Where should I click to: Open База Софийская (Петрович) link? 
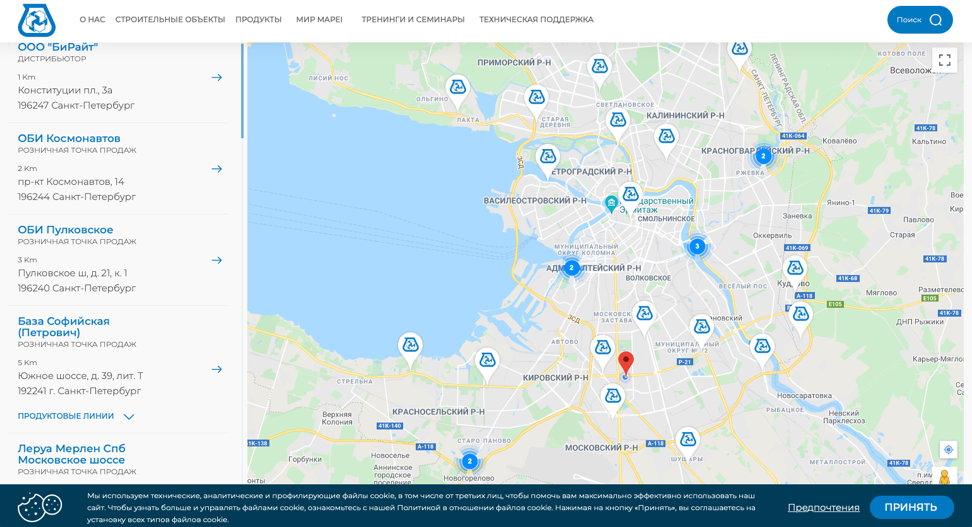point(63,327)
